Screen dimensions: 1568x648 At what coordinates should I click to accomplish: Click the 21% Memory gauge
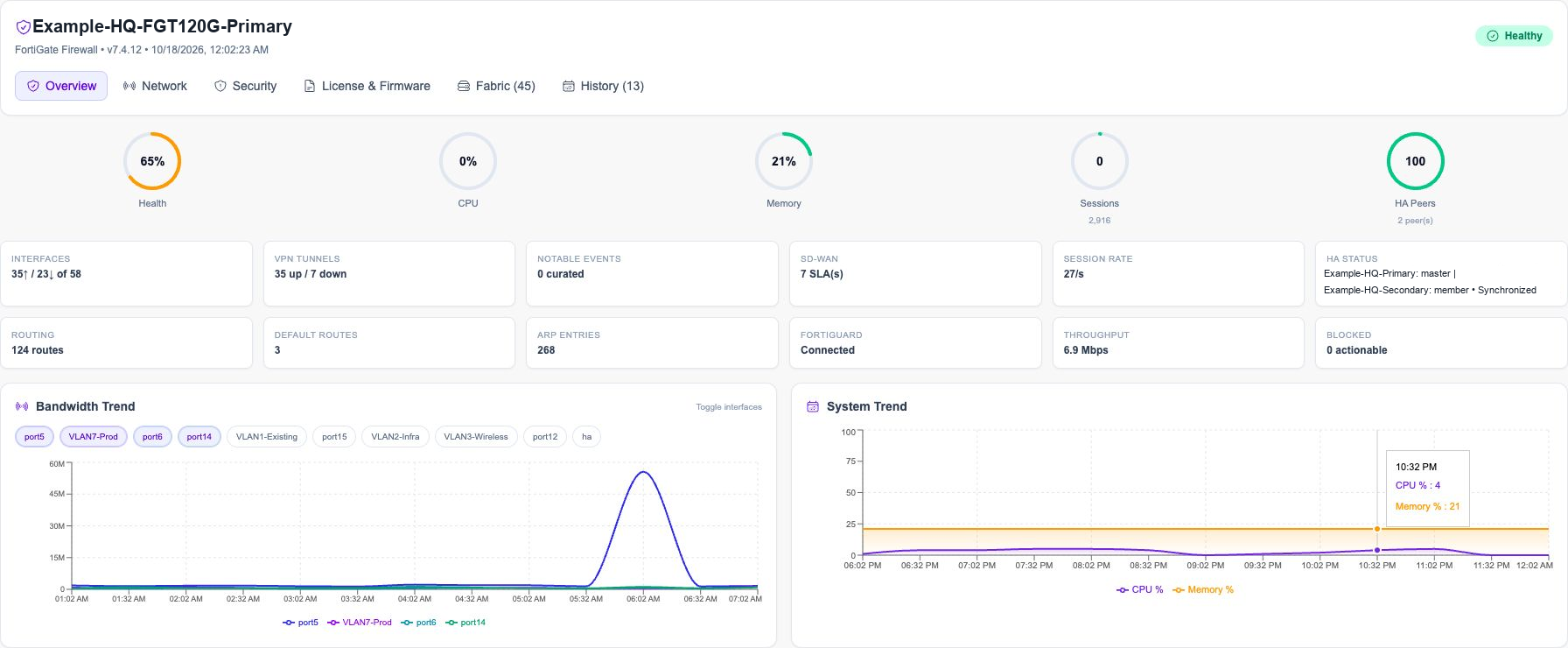coord(784,161)
